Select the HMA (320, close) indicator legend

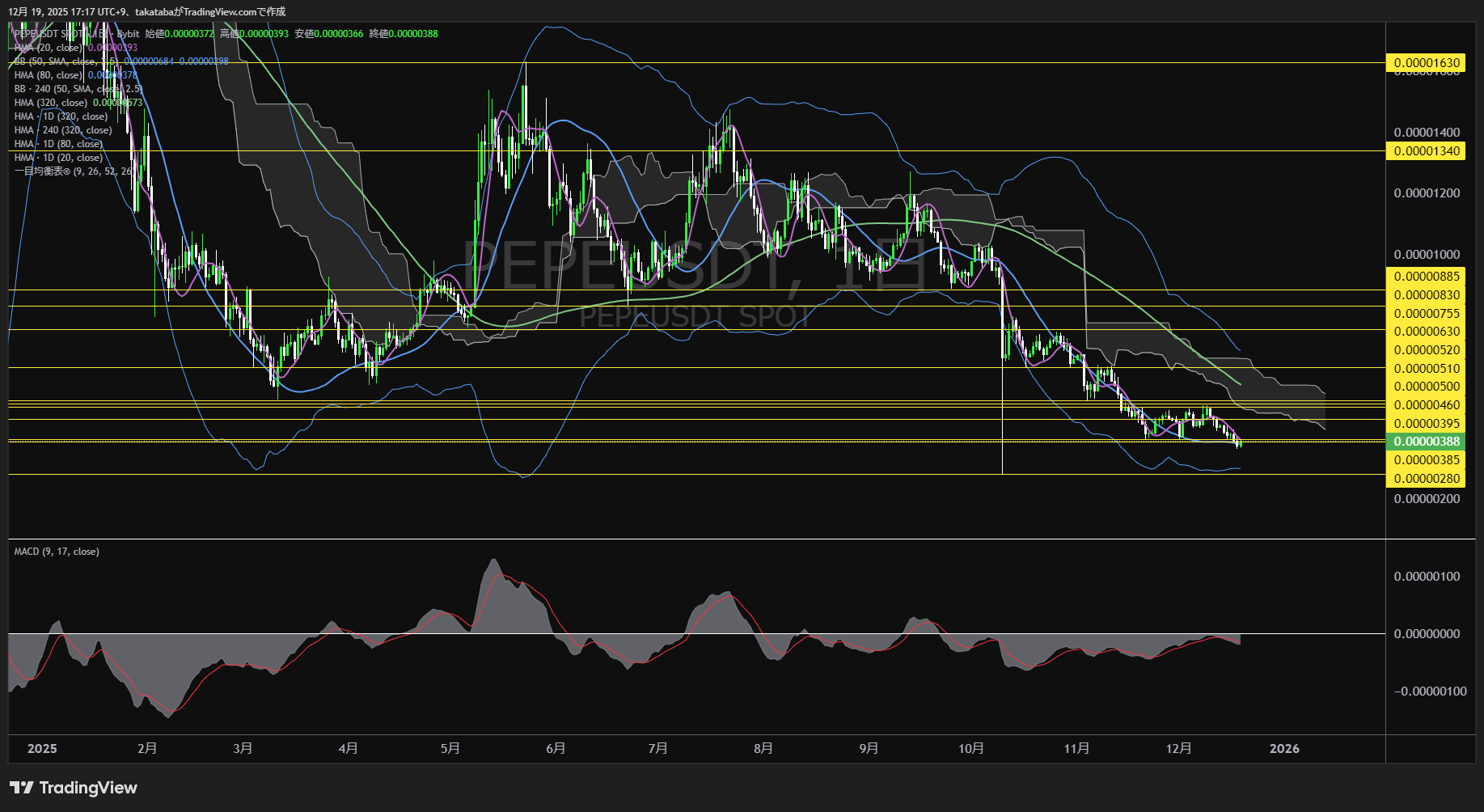coord(50,103)
